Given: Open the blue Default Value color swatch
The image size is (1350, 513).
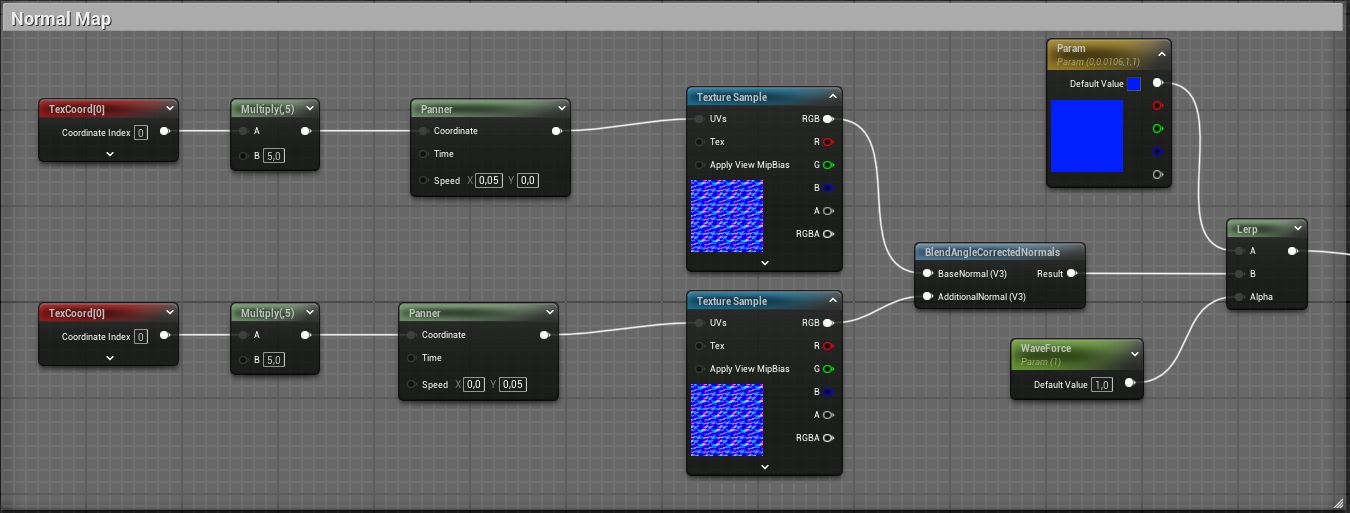Looking at the screenshot, I should click(1134, 84).
